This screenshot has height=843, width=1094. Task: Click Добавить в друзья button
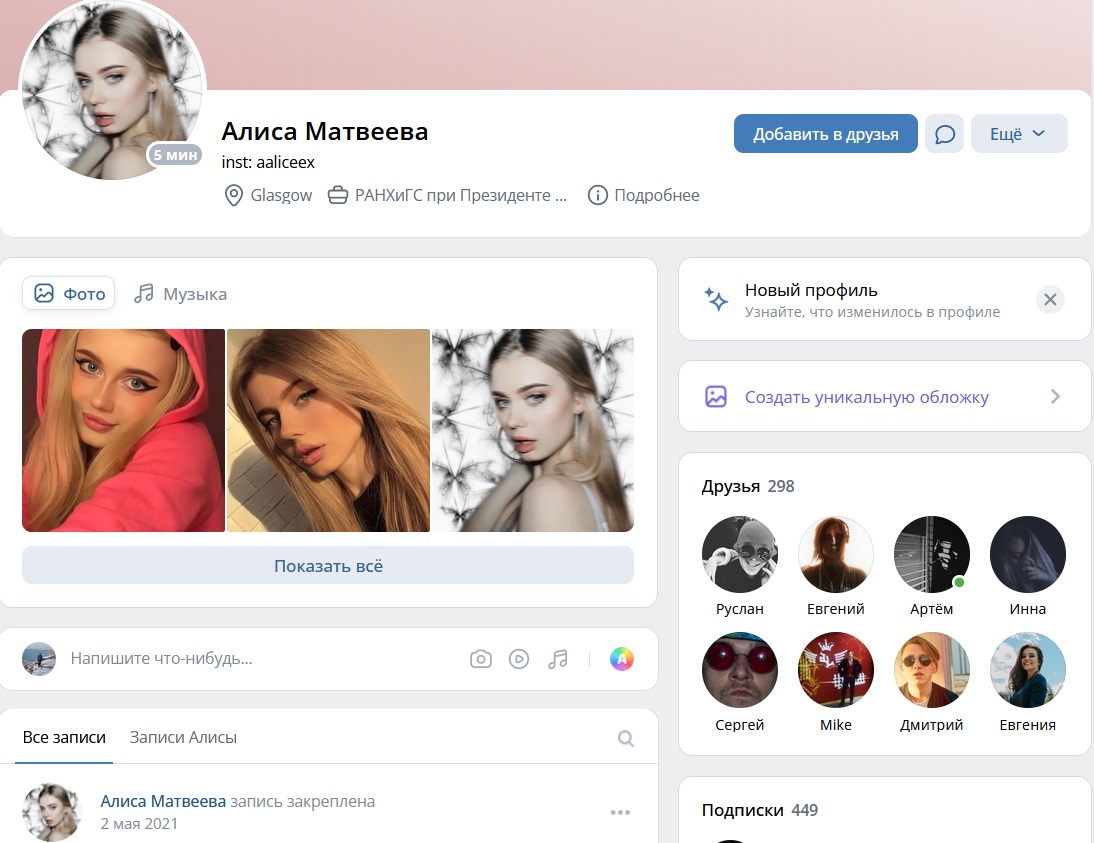click(825, 134)
